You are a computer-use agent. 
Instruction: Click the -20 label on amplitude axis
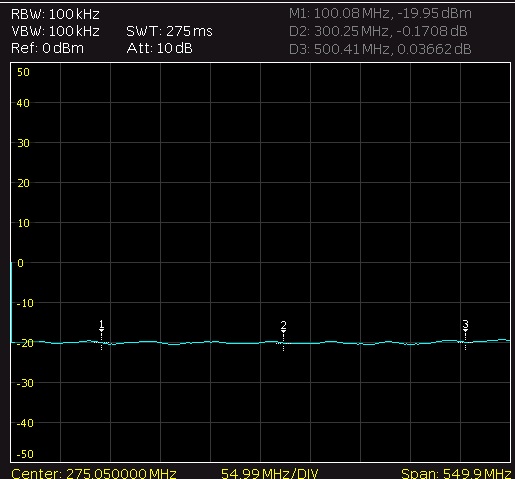point(25,343)
